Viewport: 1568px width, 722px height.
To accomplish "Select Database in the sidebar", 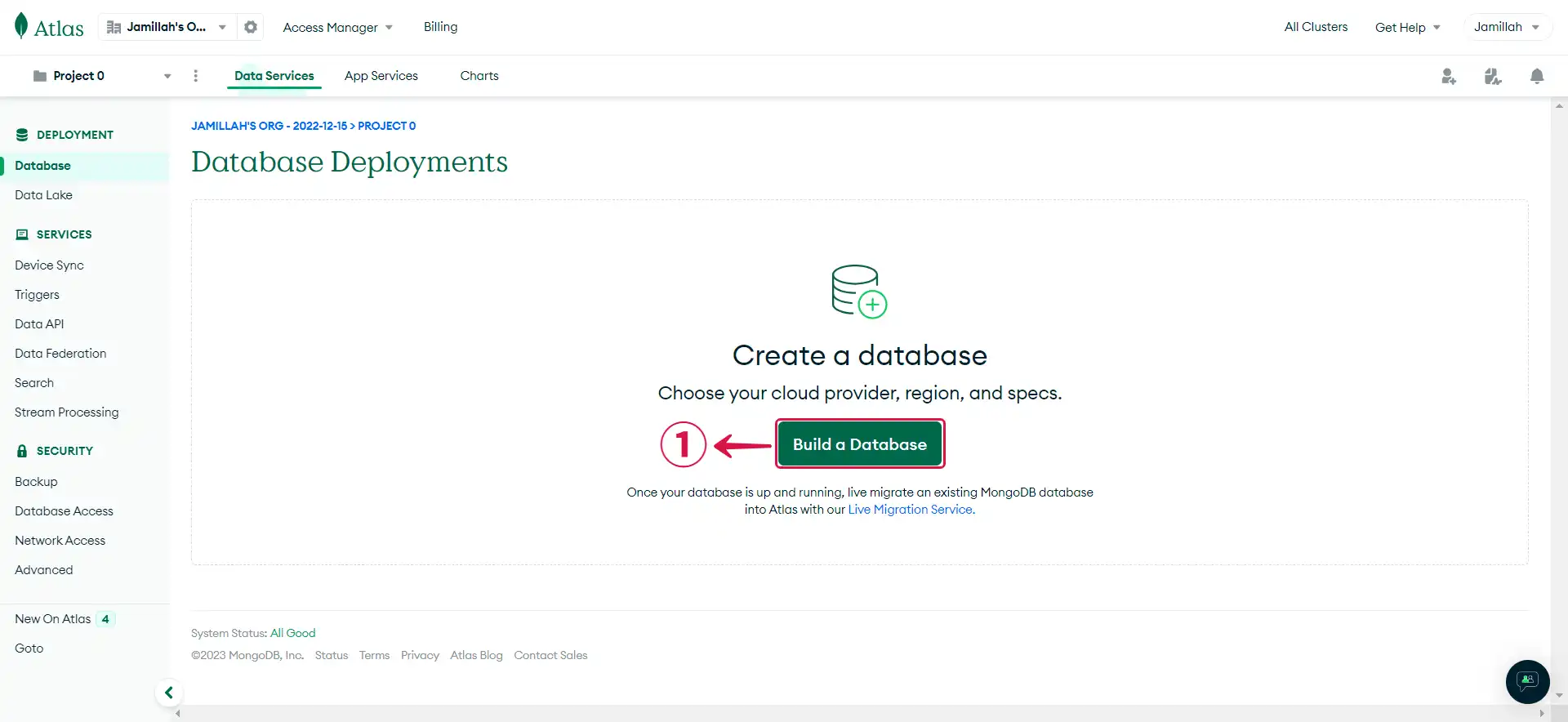I will pos(85,166).
